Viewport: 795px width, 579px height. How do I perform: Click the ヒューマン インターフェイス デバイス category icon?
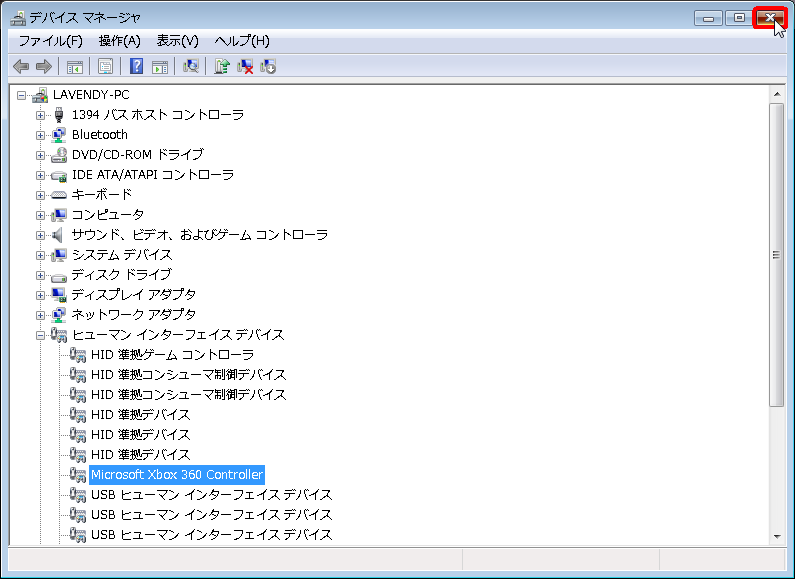point(59,335)
